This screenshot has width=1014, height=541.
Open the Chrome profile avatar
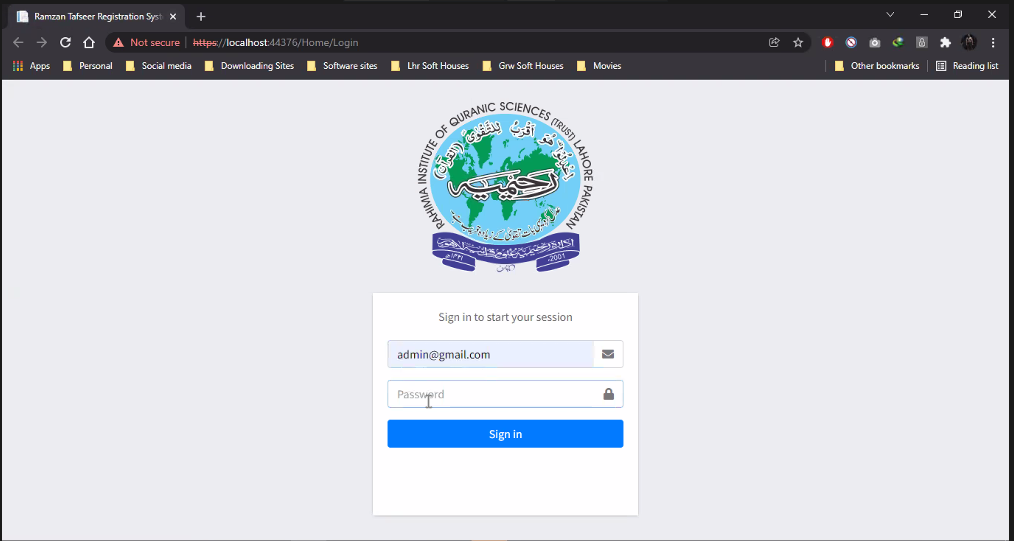point(969,43)
